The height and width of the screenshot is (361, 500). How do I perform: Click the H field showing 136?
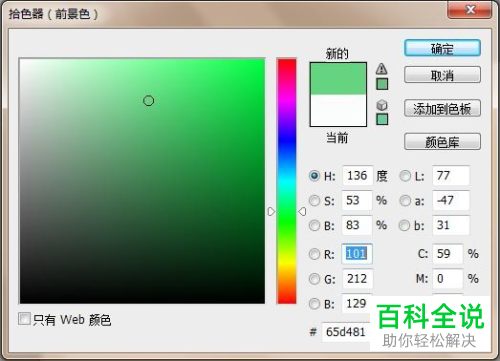coord(357,176)
